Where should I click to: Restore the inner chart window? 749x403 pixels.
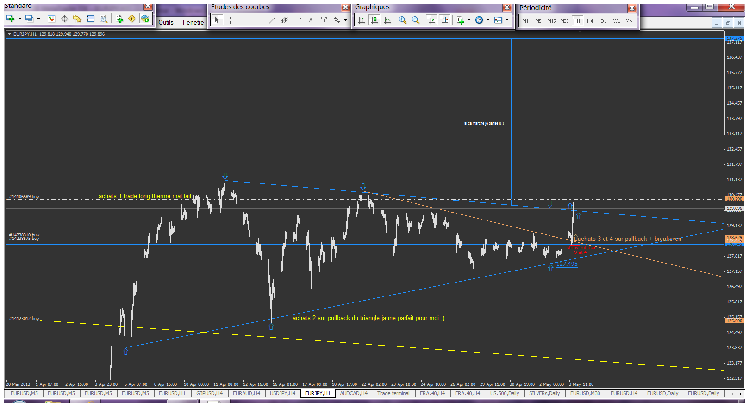(728, 22)
